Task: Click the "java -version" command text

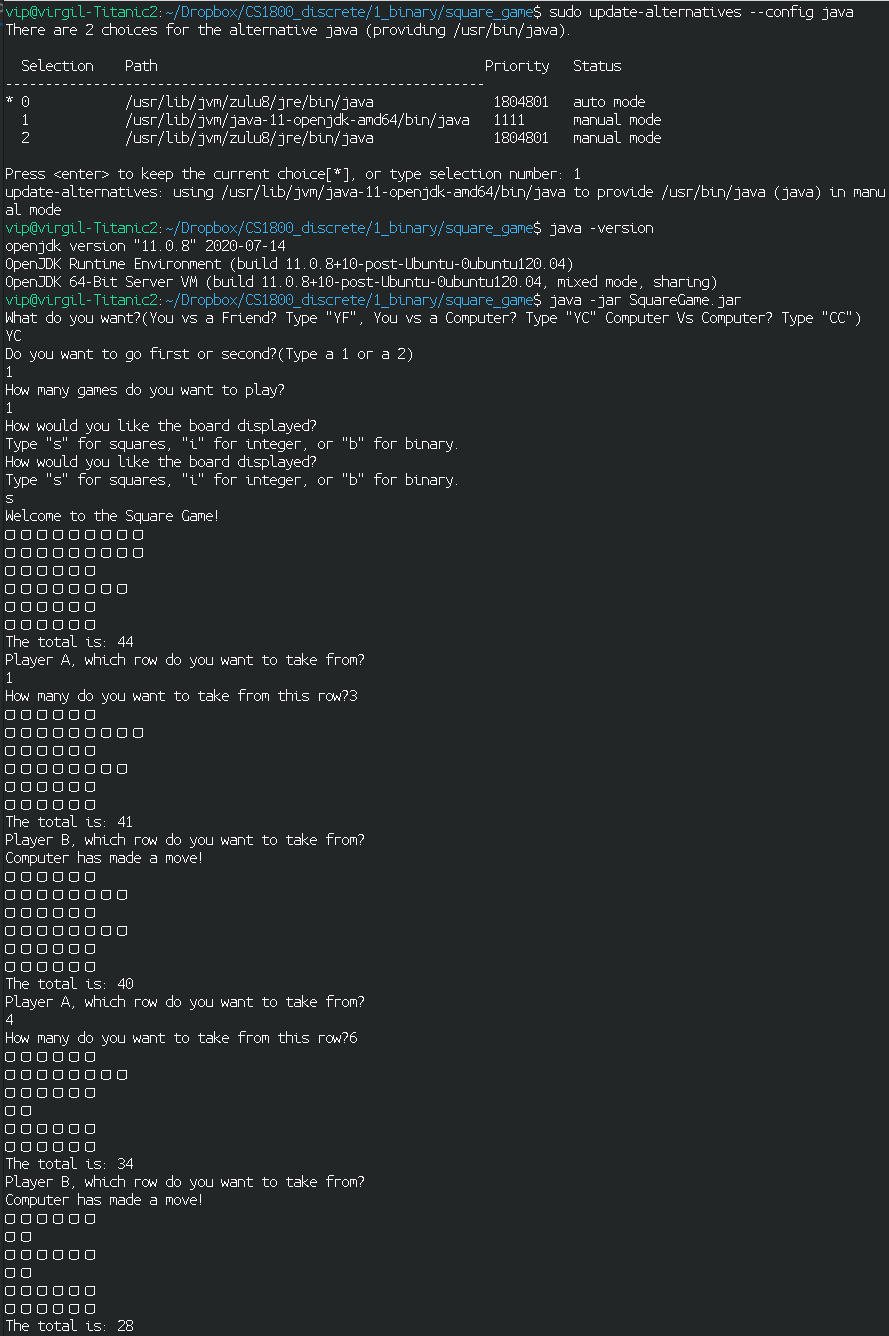Action: [x=601, y=228]
